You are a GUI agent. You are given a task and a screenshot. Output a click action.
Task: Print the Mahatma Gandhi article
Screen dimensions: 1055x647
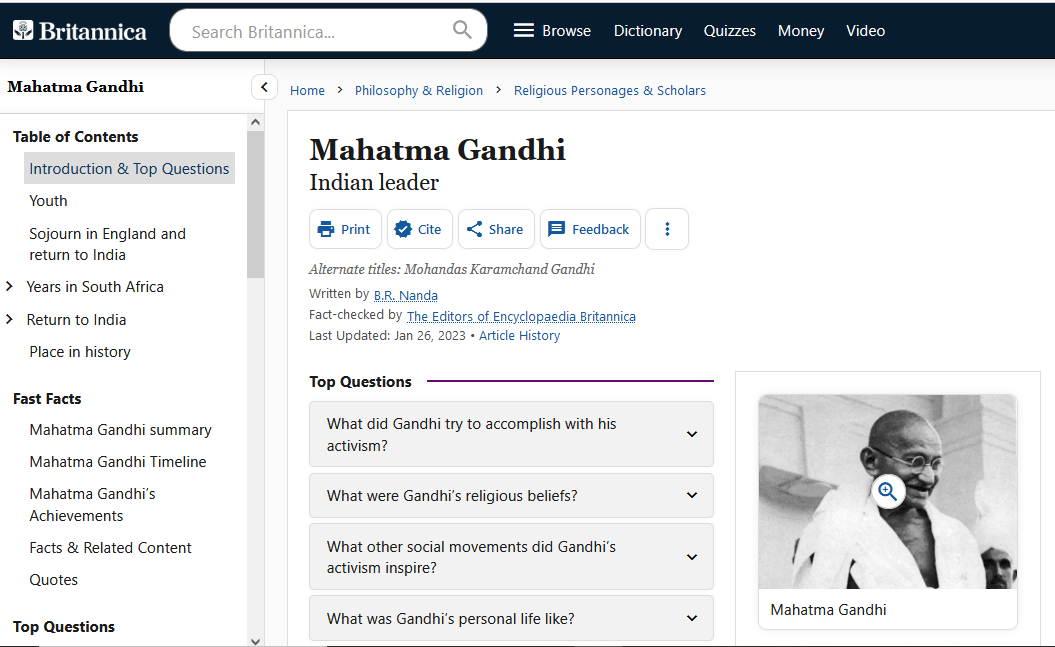pyautogui.click(x=345, y=229)
